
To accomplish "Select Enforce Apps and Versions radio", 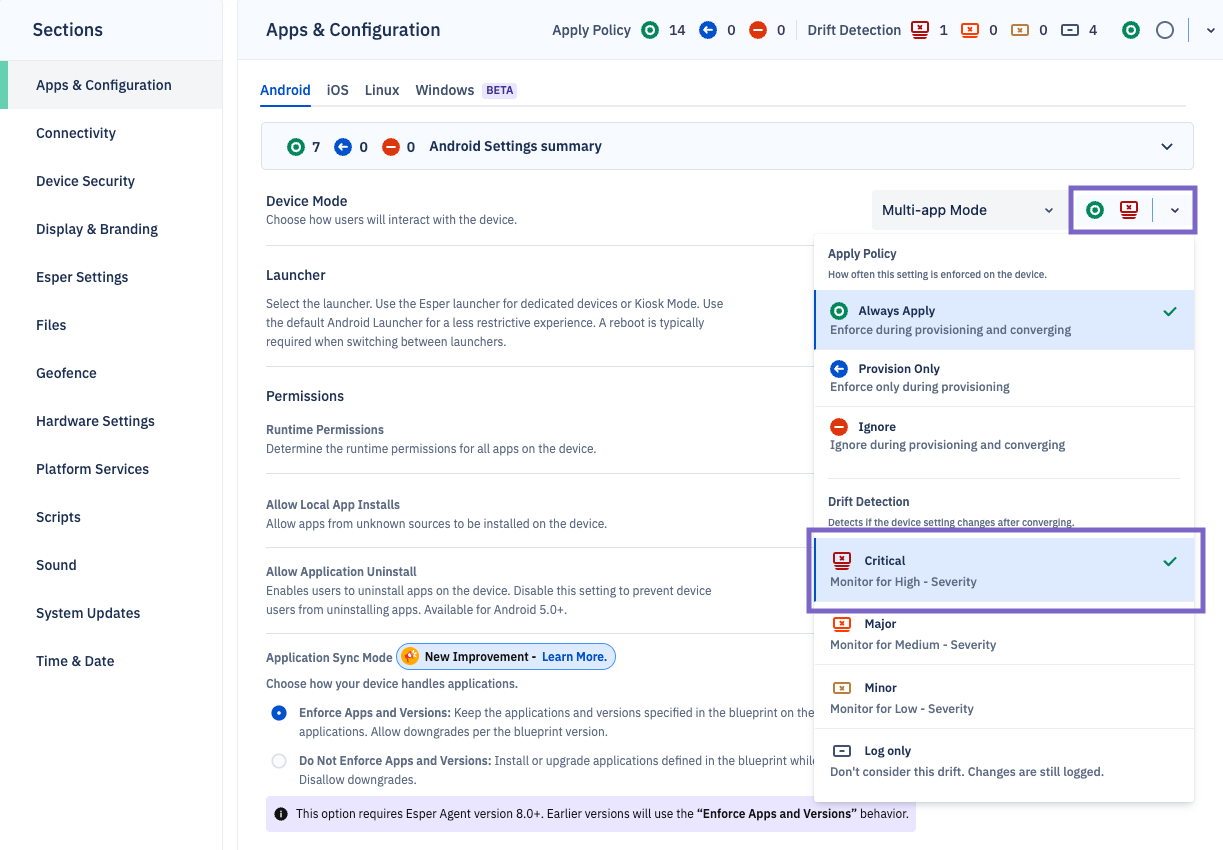I will click(x=279, y=713).
